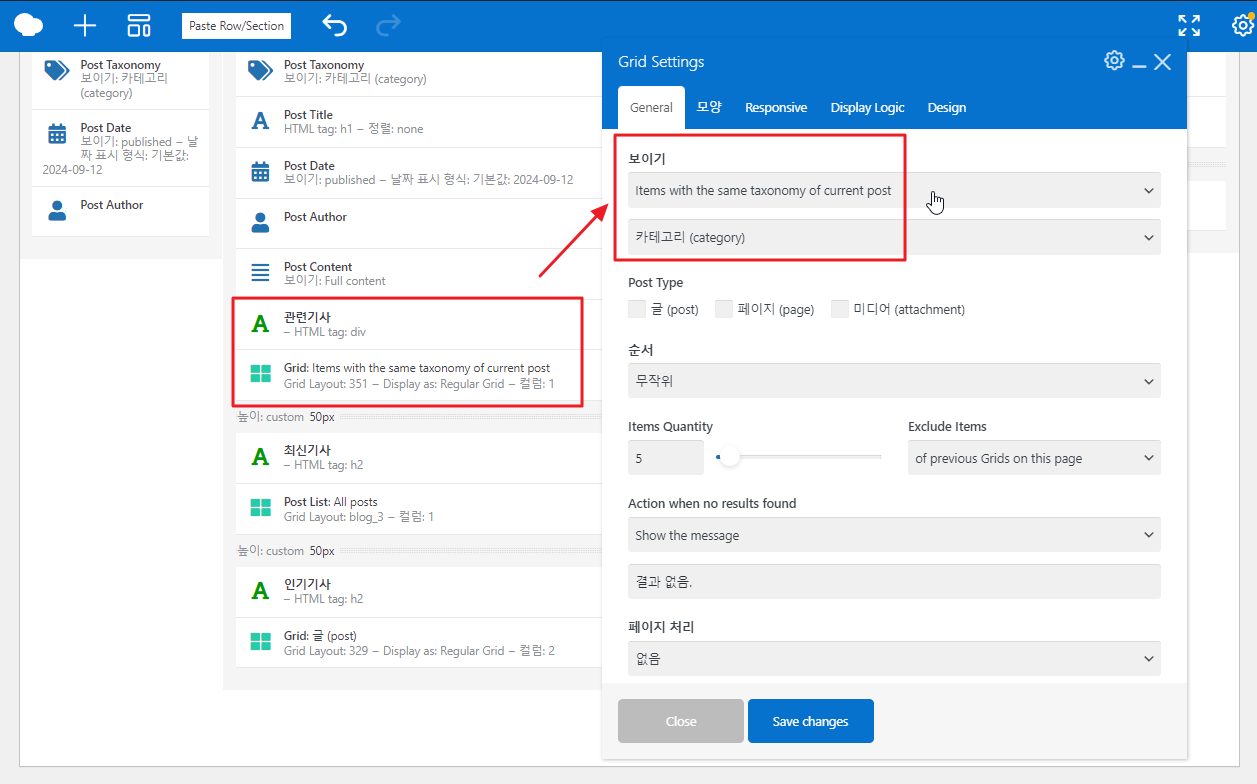Screen dimensions: 1257x784
Task: Open the top-right page settings gear
Action: (1242, 25)
